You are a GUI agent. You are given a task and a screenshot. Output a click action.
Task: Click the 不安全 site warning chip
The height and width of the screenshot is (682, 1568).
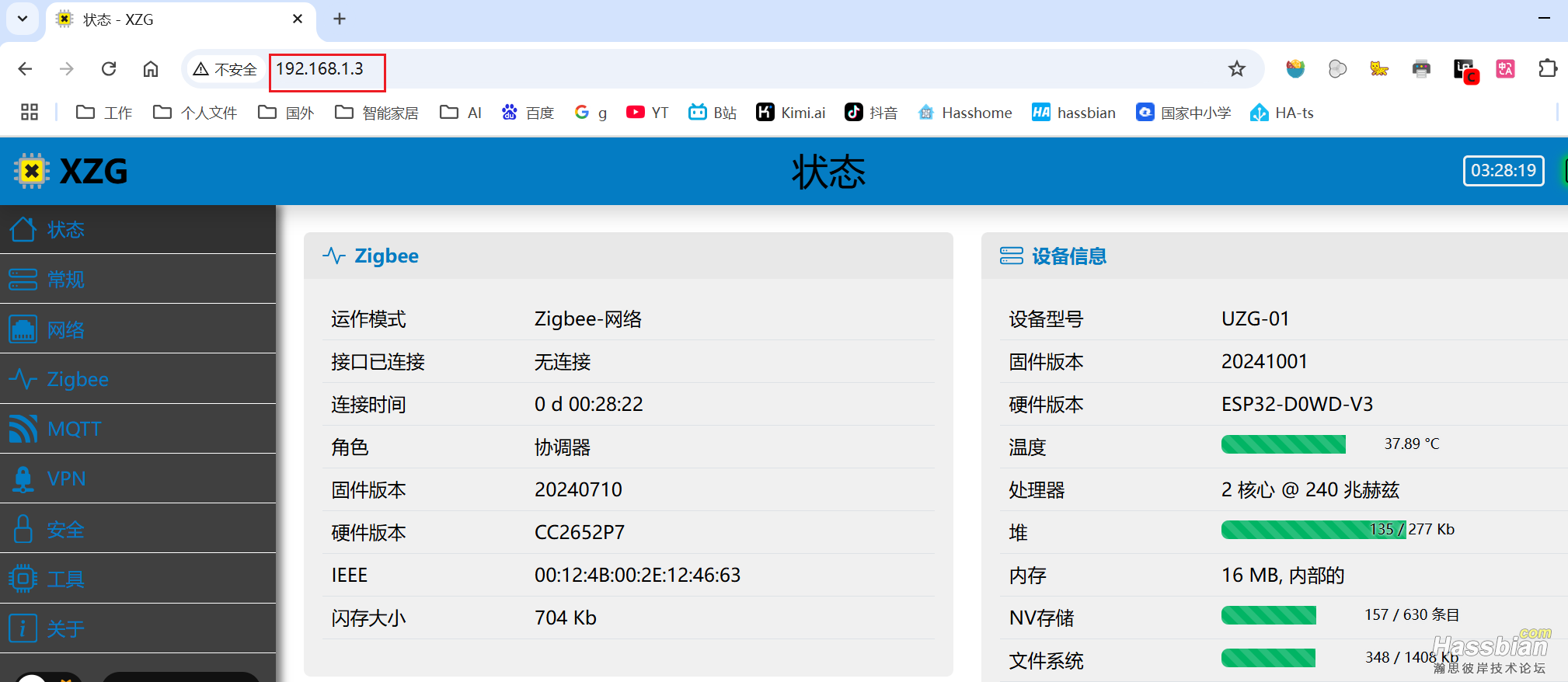225,69
